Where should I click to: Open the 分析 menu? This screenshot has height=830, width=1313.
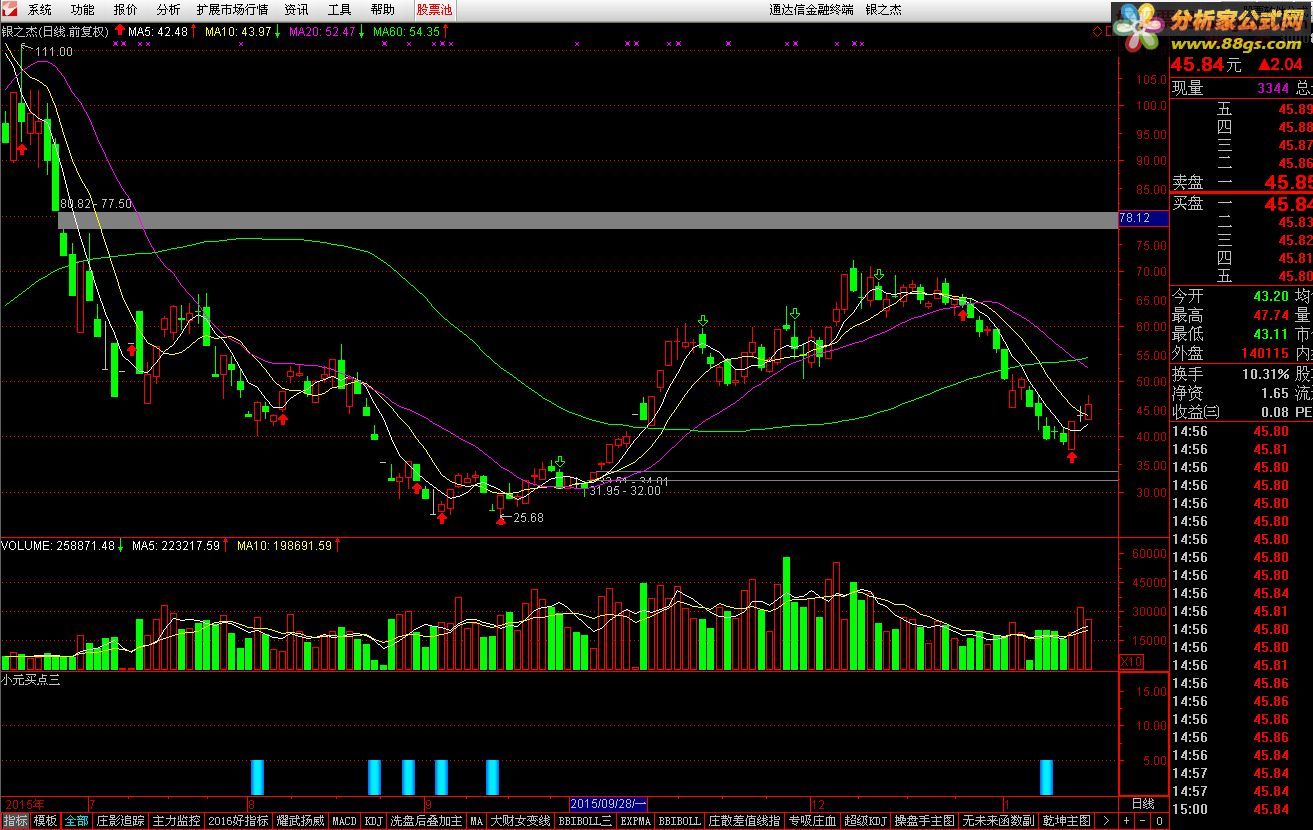click(x=169, y=10)
